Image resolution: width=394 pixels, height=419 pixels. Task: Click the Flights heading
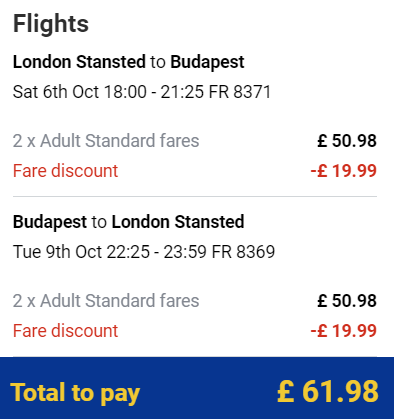(x=51, y=24)
